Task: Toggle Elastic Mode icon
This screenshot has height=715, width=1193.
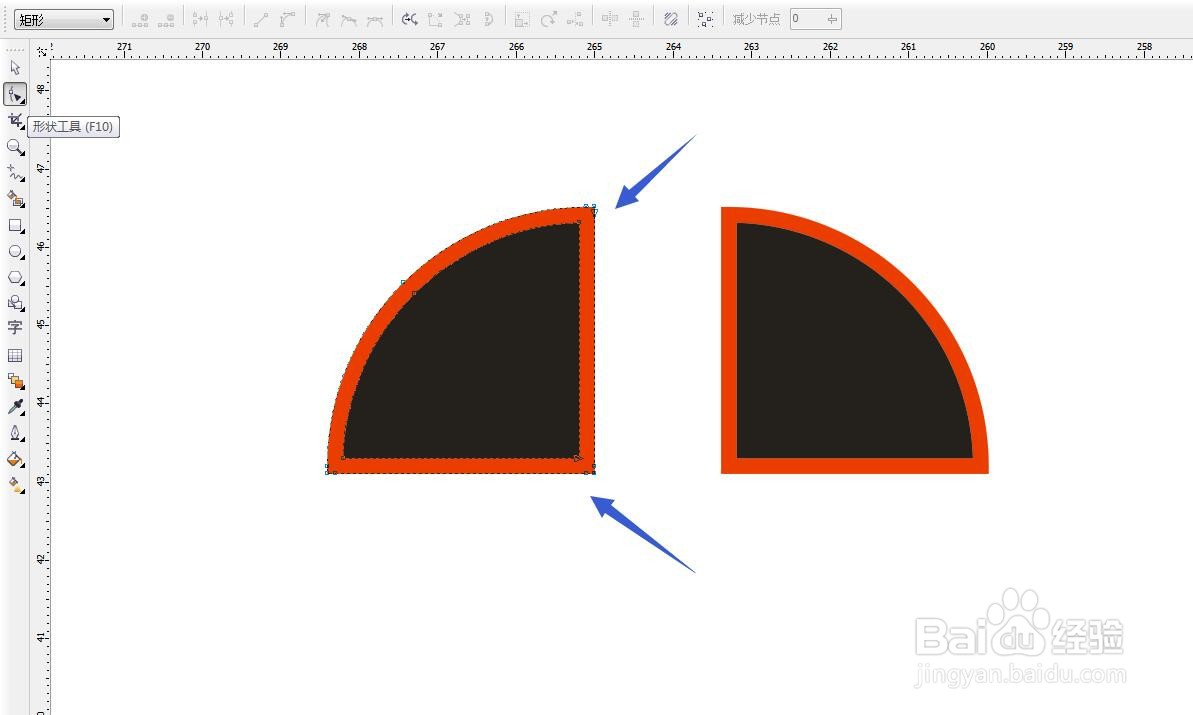Action: [x=670, y=19]
